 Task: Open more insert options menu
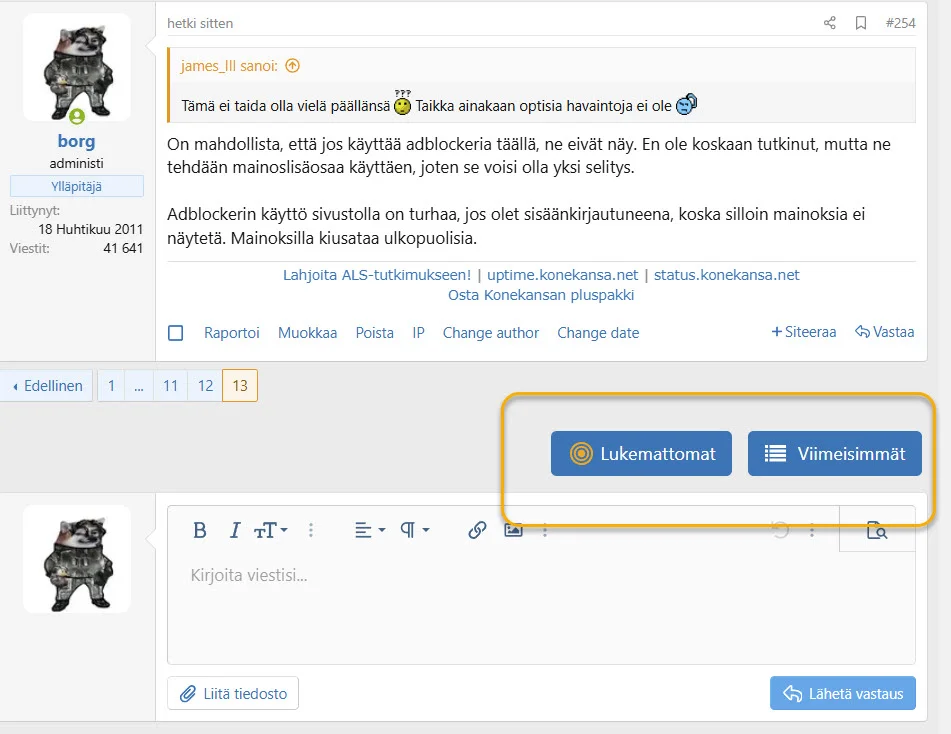(x=545, y=530)
